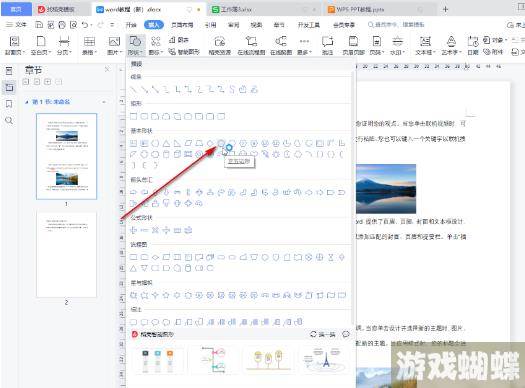Pick the cloud callout shape
This screenshot has height=388, width=525.
[x=166, y=322]
